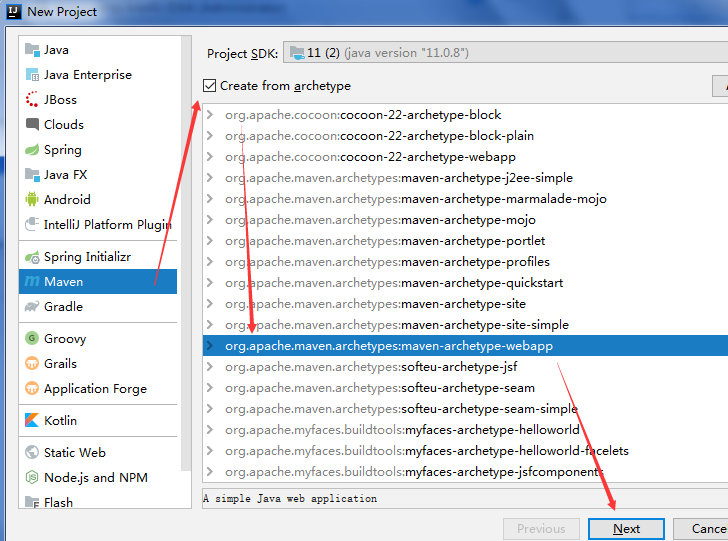Expand maven-archetype-marmalade-mojo node

210,199
